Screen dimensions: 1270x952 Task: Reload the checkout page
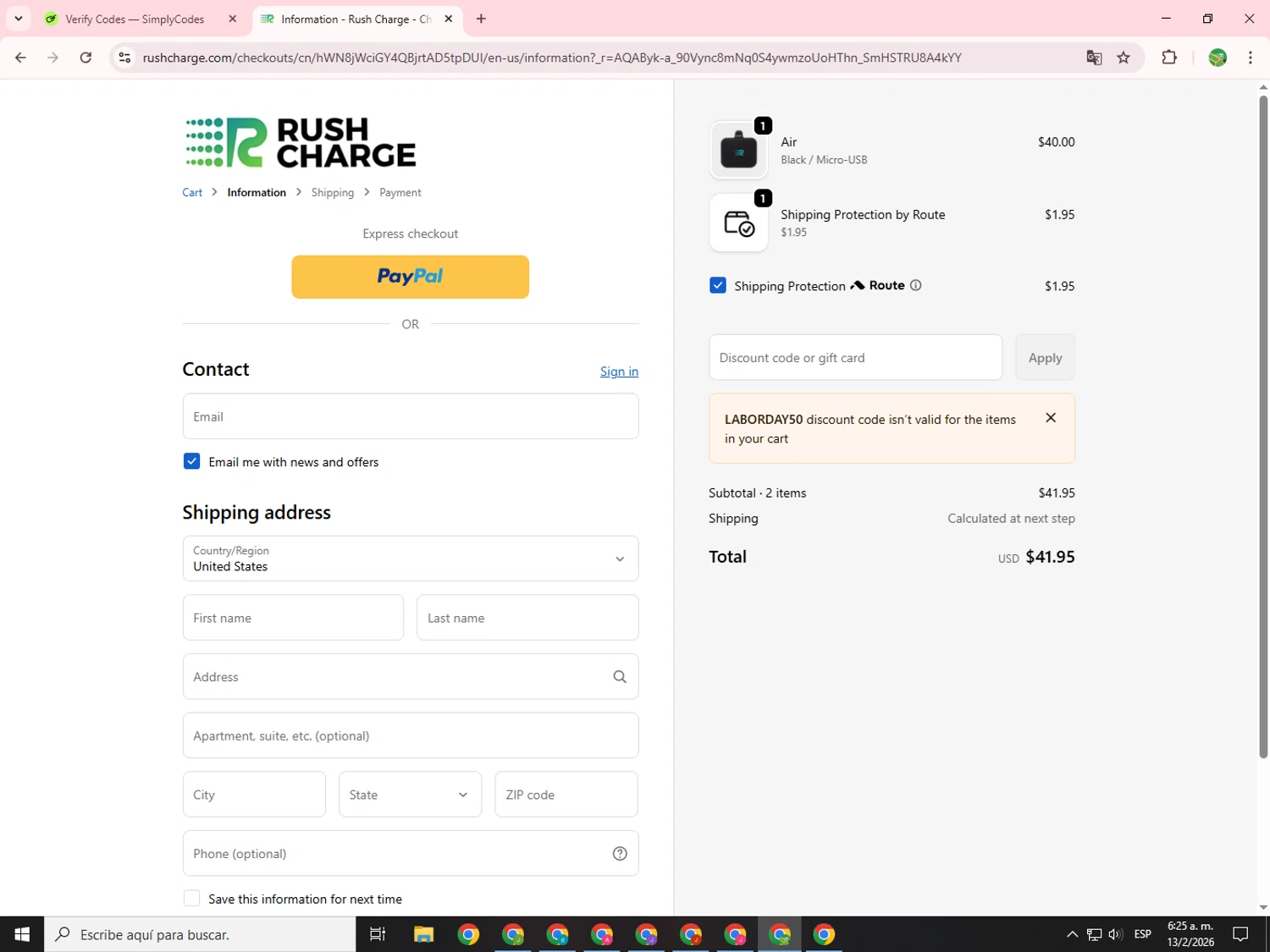pyautogui.click(x=86, y=58)
